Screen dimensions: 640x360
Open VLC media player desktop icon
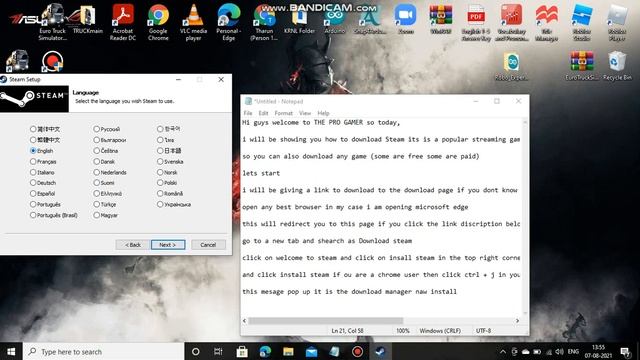point(193,22)
